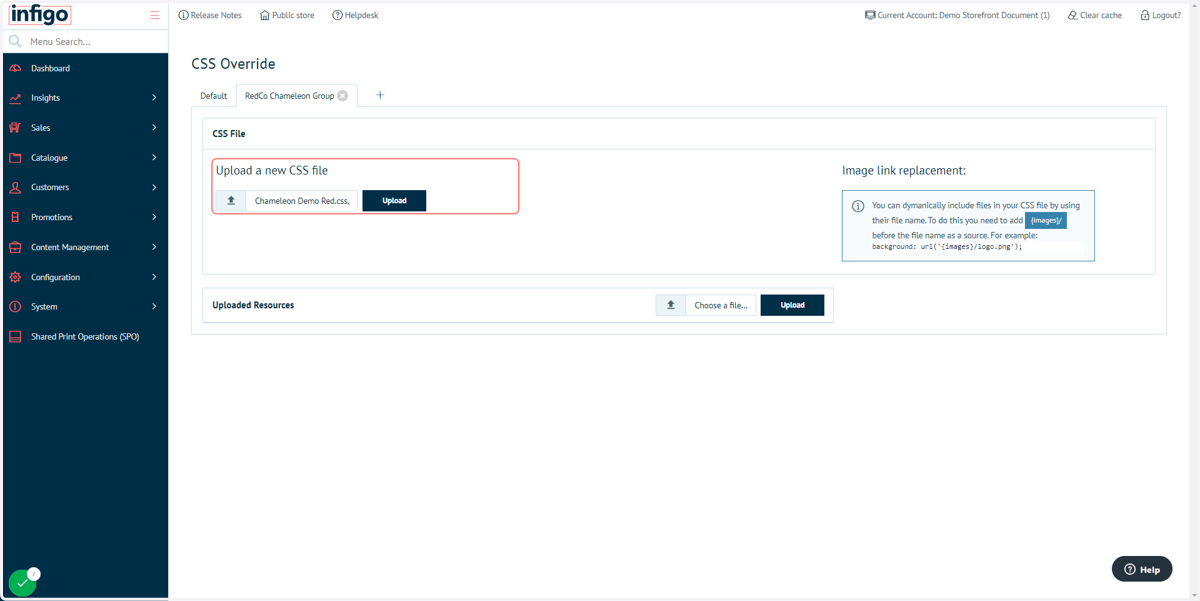
Task: Click the {images}/ tag badge
Action: (x=1045, y=220)
